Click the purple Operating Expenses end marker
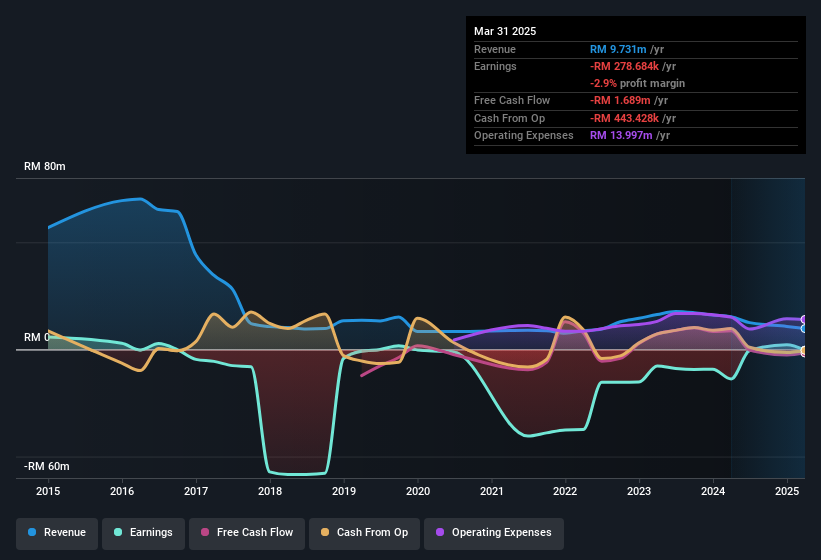The width and height of the screenshot is (821, 560). pyautogui.click(x=804, y=320)
